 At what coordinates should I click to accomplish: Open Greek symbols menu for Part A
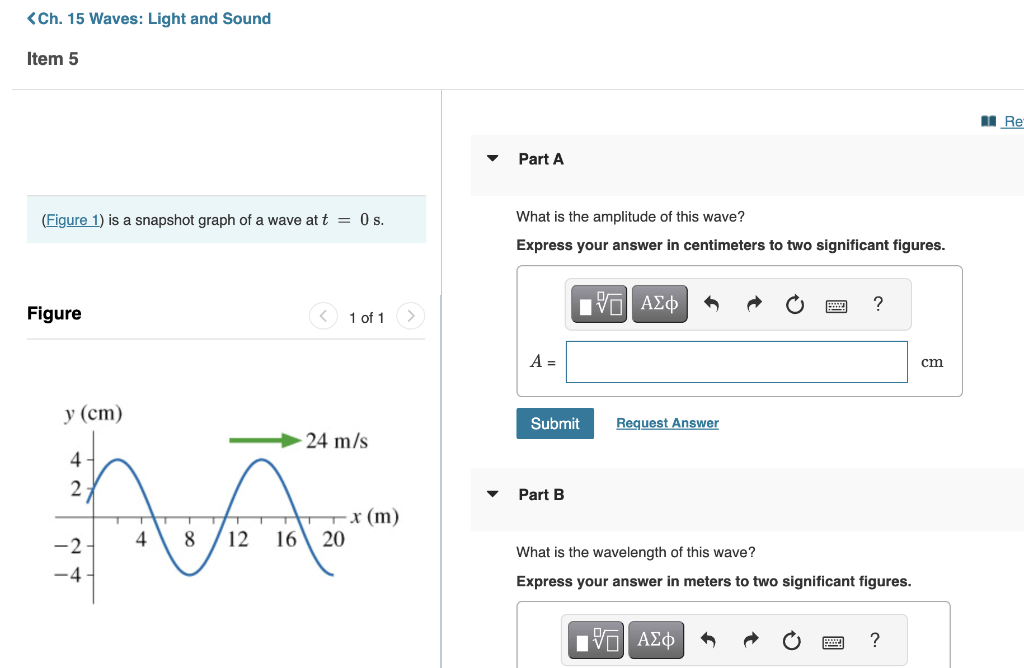coord(659,304)
